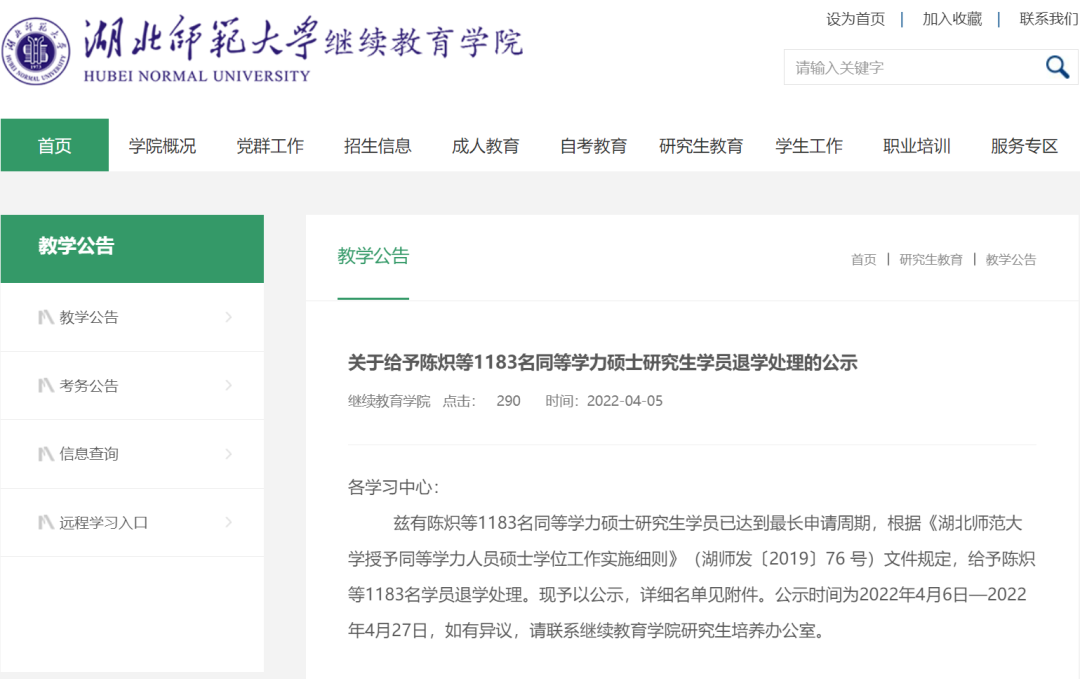Screen dimensions: 1080x679
Task: Expand the 远程学习入口 sidebar chevron
Action: (x=229, y=522)
